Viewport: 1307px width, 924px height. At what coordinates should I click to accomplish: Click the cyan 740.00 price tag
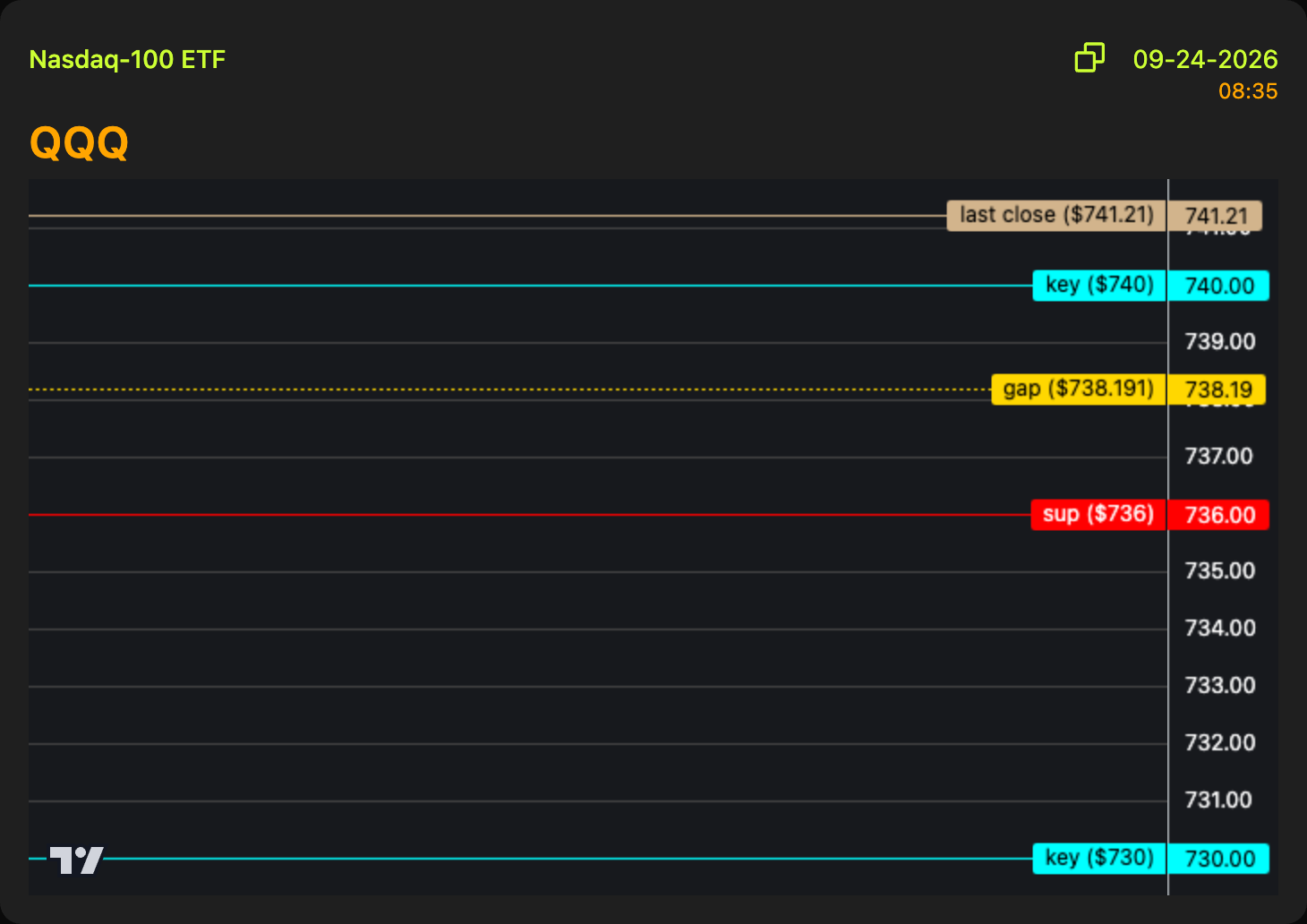tap(1219, 286)
